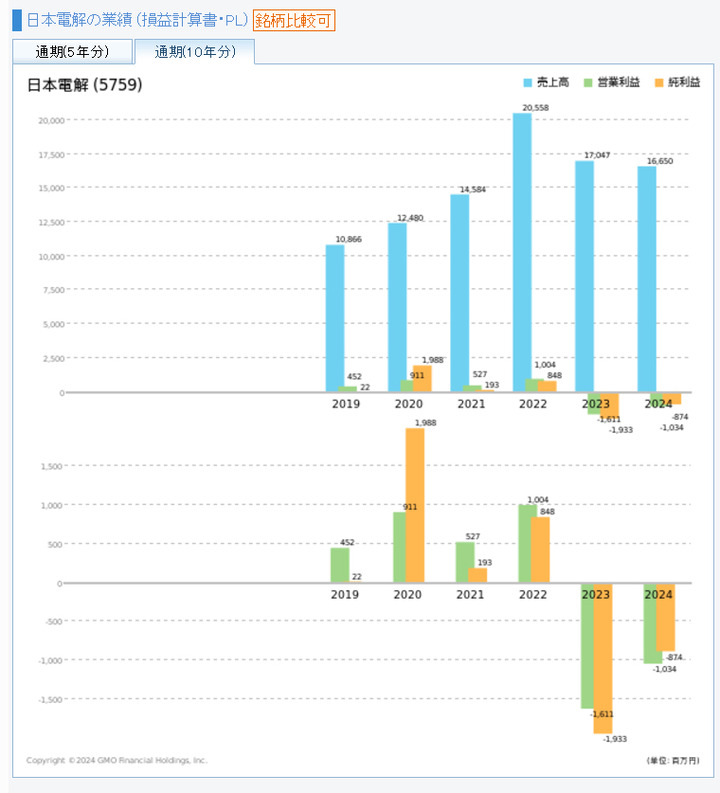Click the lower chart 2022 net profit bar 848
Screen dimensions: 720x793
541,550
